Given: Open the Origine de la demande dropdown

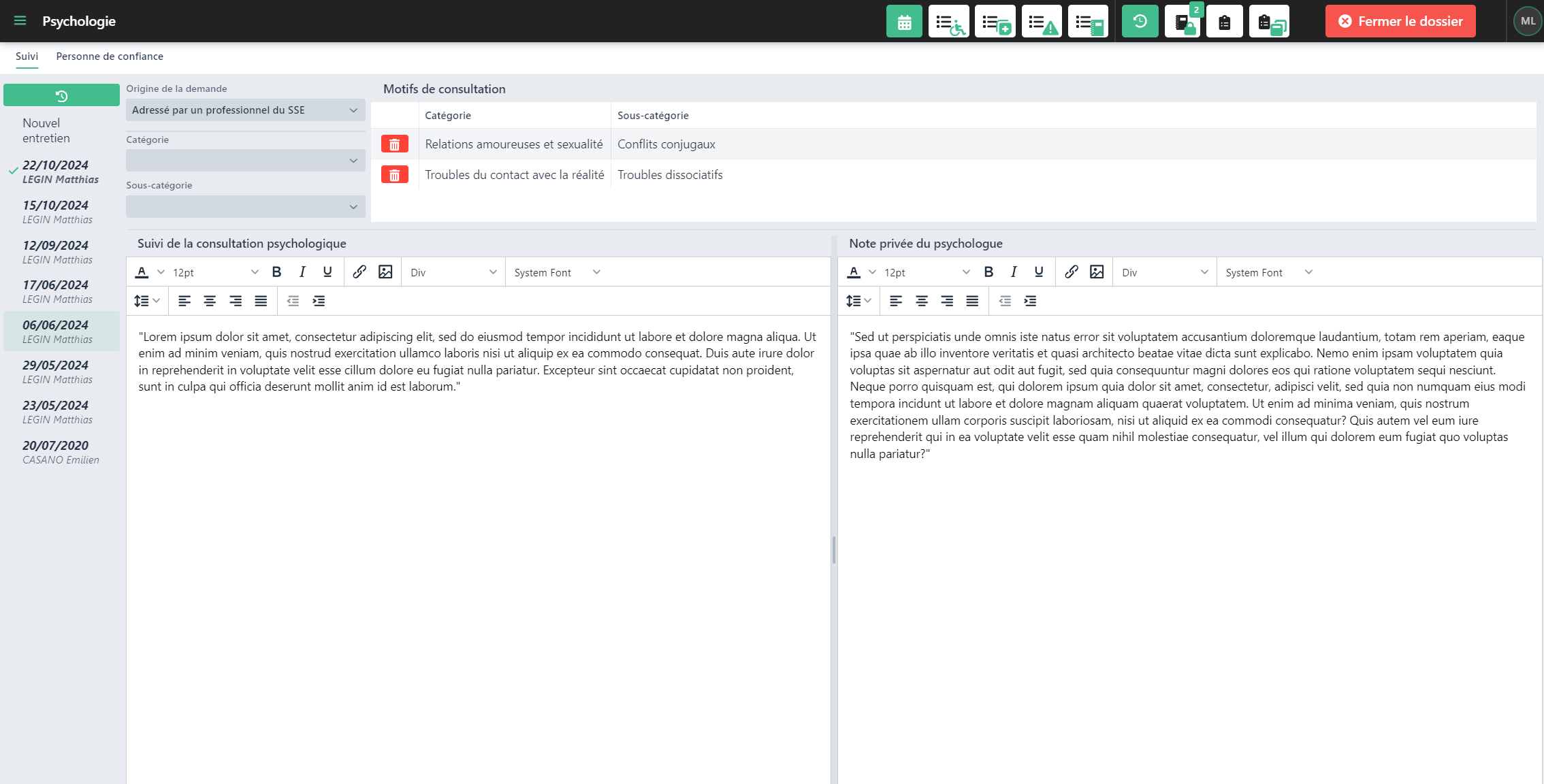Looking at the screenshot, I should [245, 110].
